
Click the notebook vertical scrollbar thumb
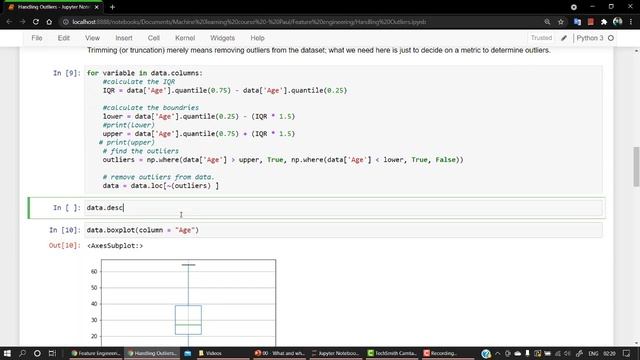tap(636, 167)
